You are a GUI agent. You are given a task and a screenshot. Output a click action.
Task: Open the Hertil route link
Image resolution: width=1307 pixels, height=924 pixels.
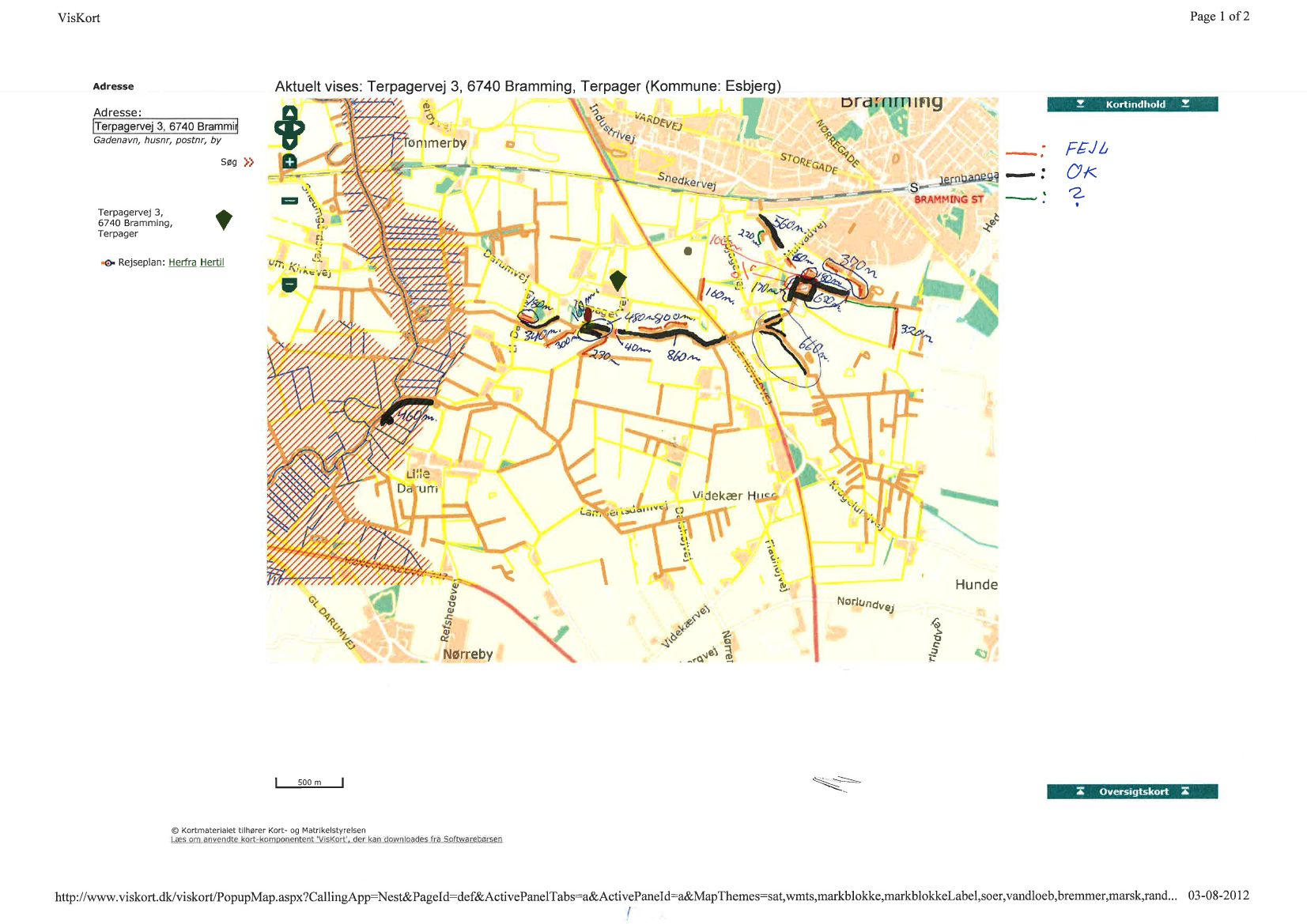pos(212,262)
